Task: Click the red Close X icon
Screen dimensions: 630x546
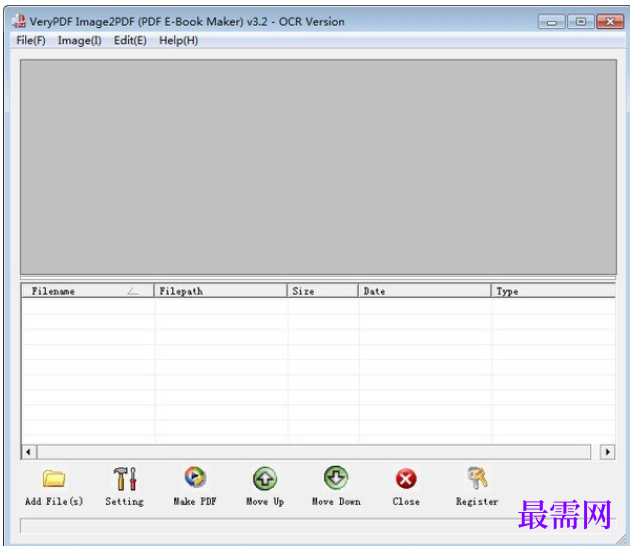Action: [406, 479]
